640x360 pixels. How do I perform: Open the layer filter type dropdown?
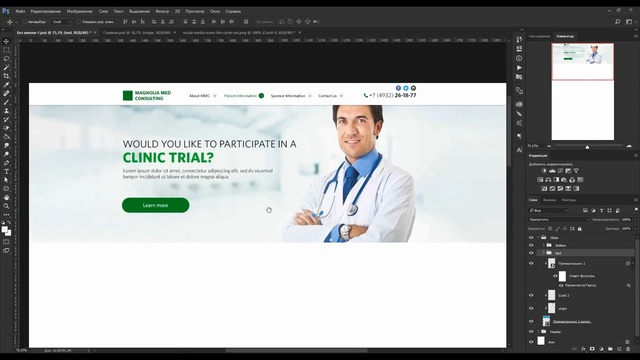[x=548, y=211]
